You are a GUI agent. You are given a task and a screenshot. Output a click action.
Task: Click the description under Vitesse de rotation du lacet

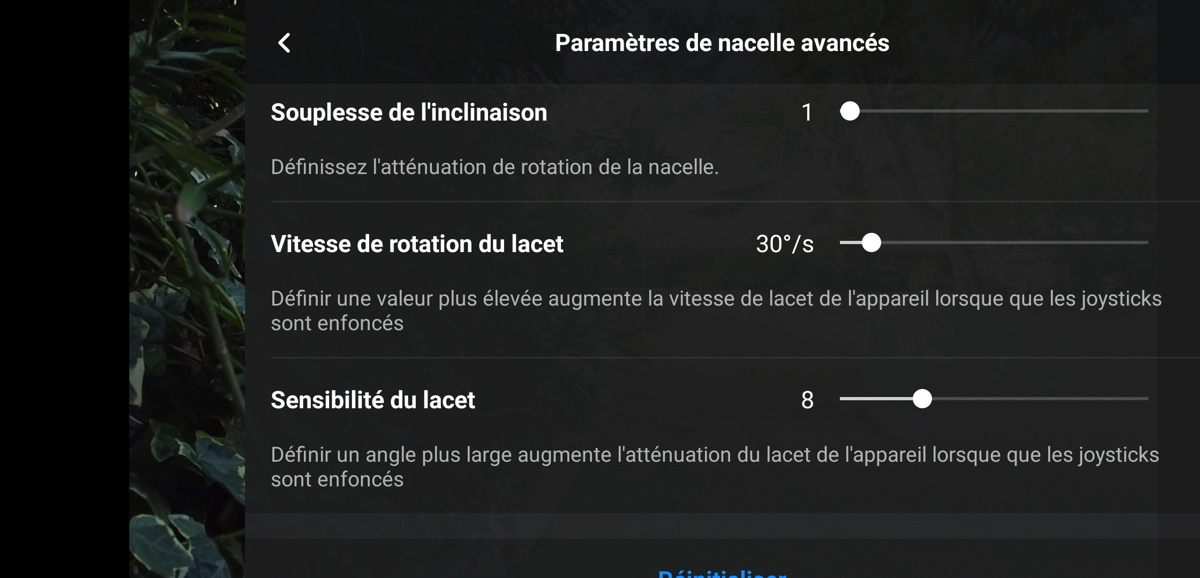pyautogui.click(x=716, y=311)
